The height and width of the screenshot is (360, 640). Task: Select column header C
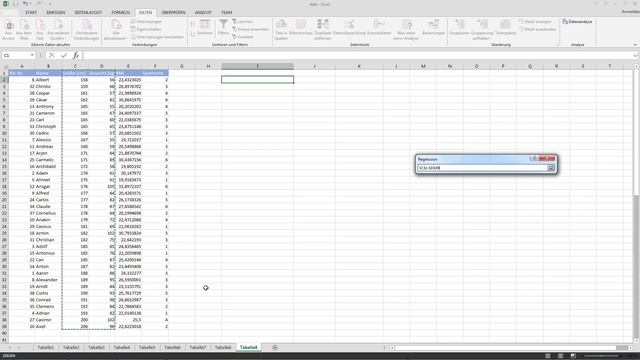coord(75,66)
